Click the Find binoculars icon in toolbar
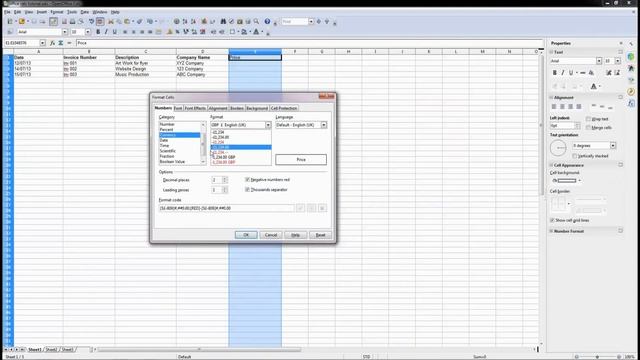The width and height of the screenshot is (640, 360). click(223, 21)
